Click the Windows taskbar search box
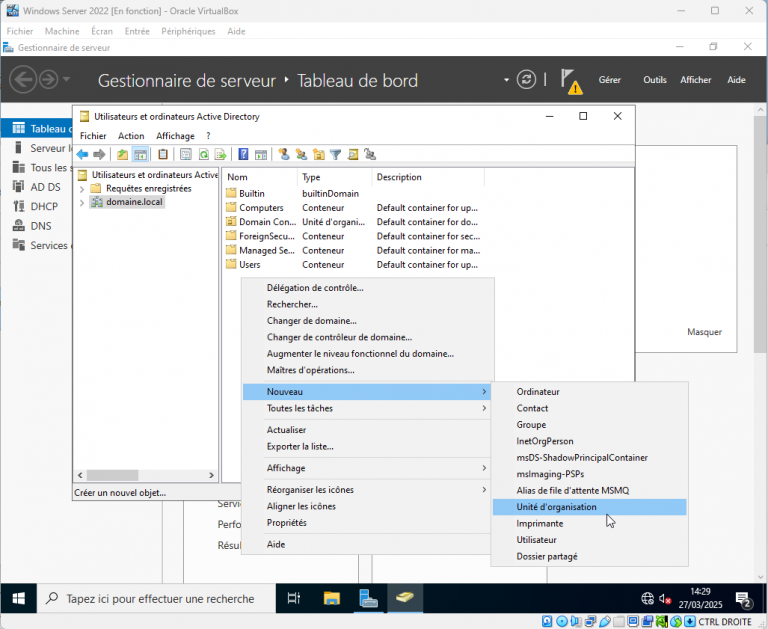768x629 pixels. tap(160, 599)
